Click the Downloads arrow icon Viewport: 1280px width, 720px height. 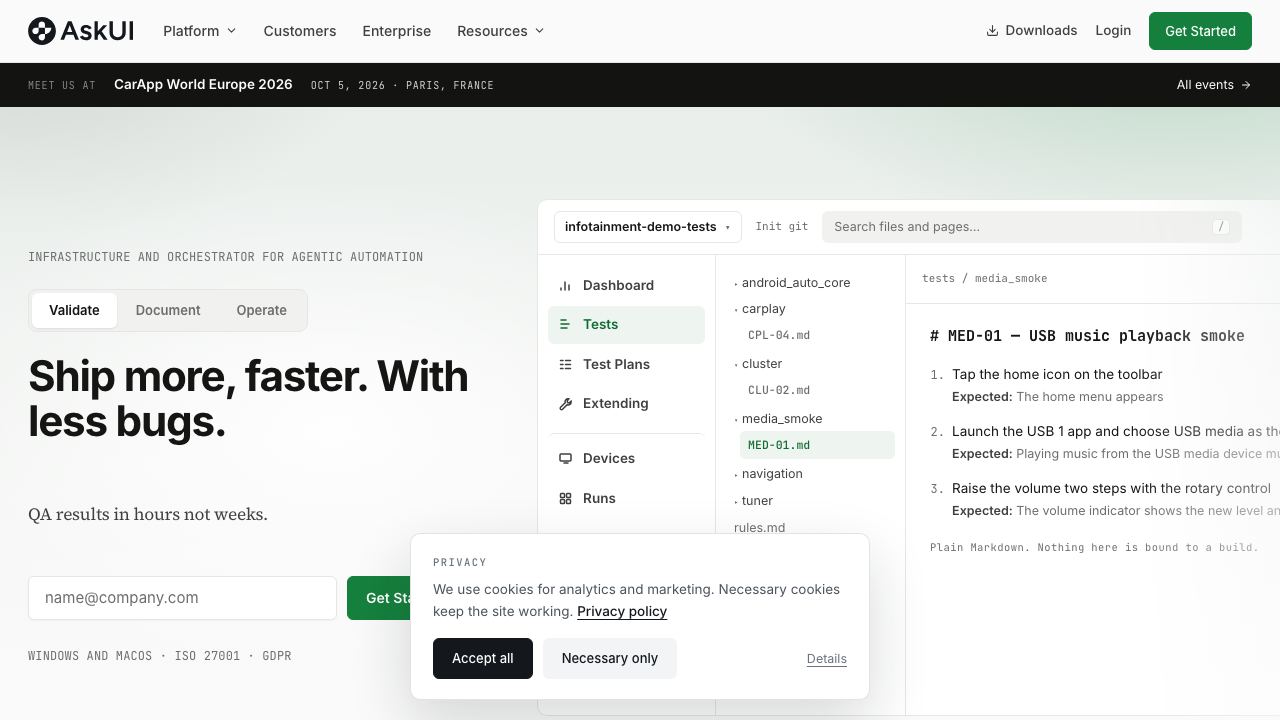pos(993,31)
